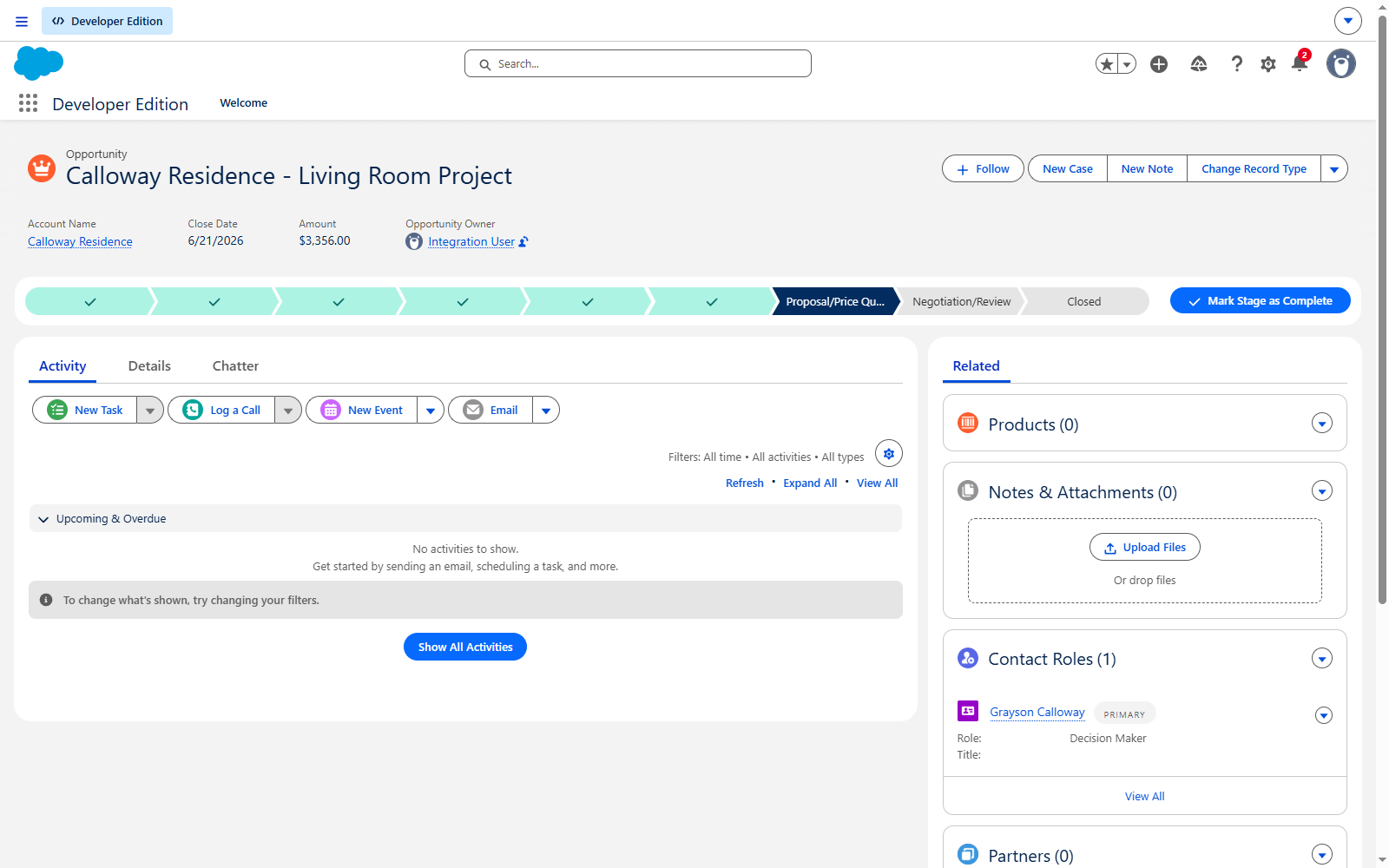Click the Integration User avatar icon

coord(414,242)
